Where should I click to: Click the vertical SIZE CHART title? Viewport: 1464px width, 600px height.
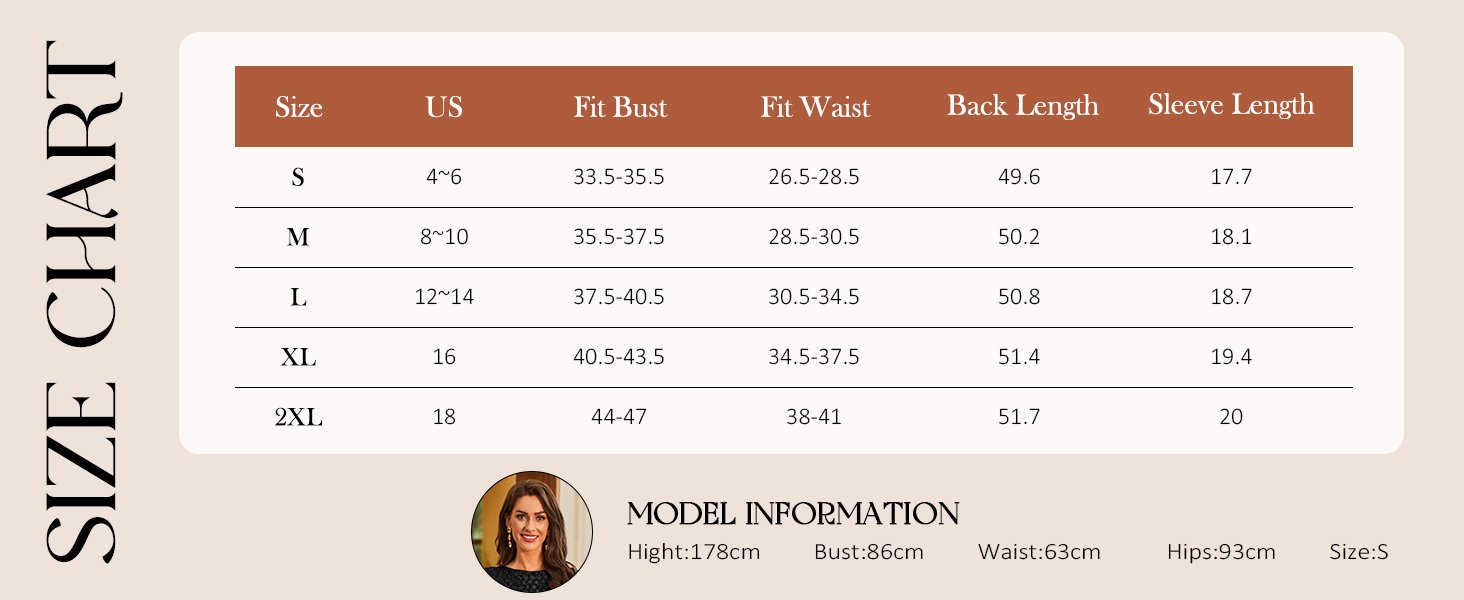pos(80,300)
